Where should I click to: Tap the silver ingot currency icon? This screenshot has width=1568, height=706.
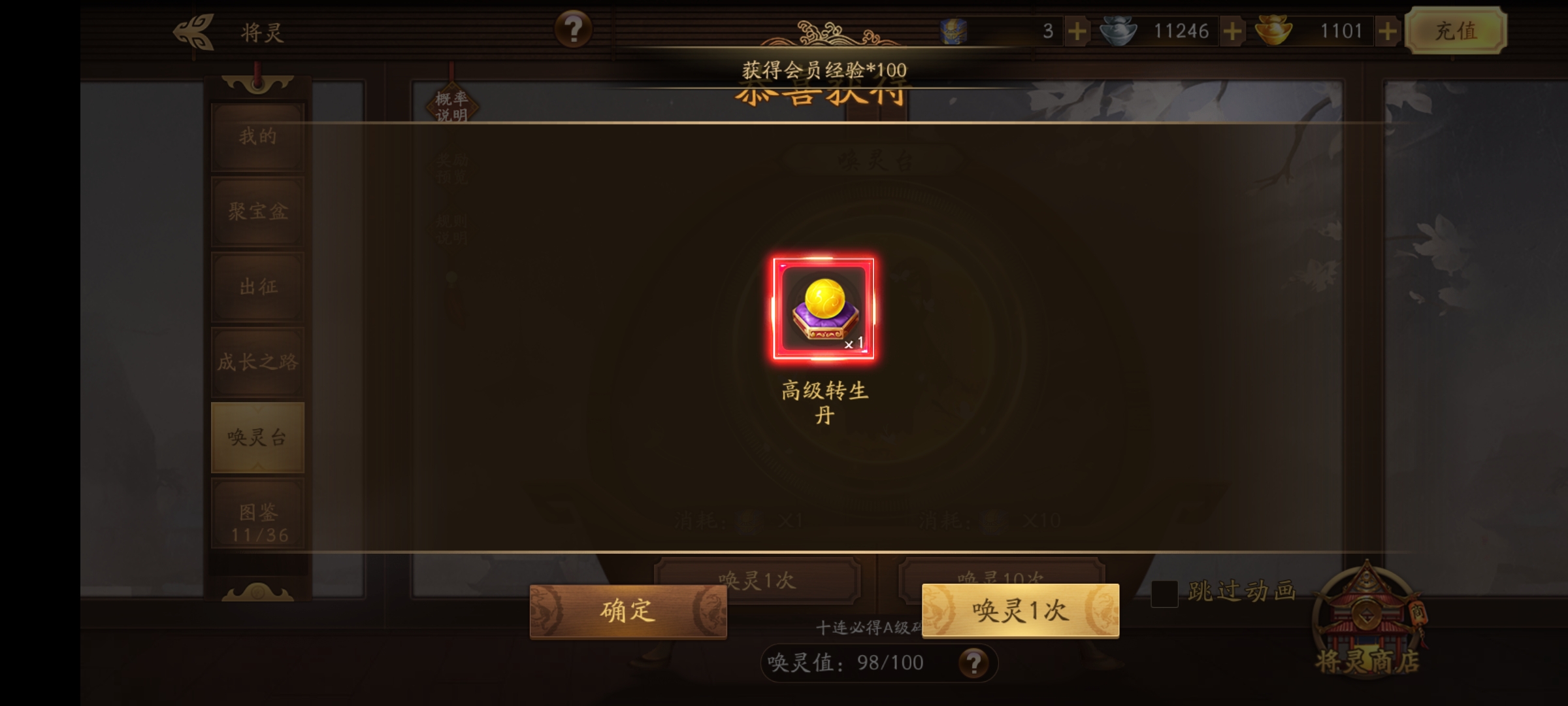coord(1119,31)
